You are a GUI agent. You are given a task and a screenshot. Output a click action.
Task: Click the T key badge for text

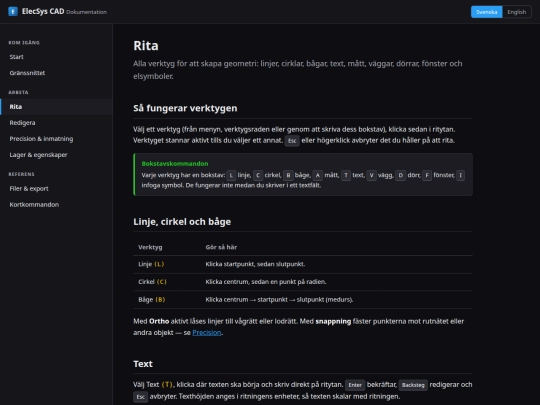point(346,175)
